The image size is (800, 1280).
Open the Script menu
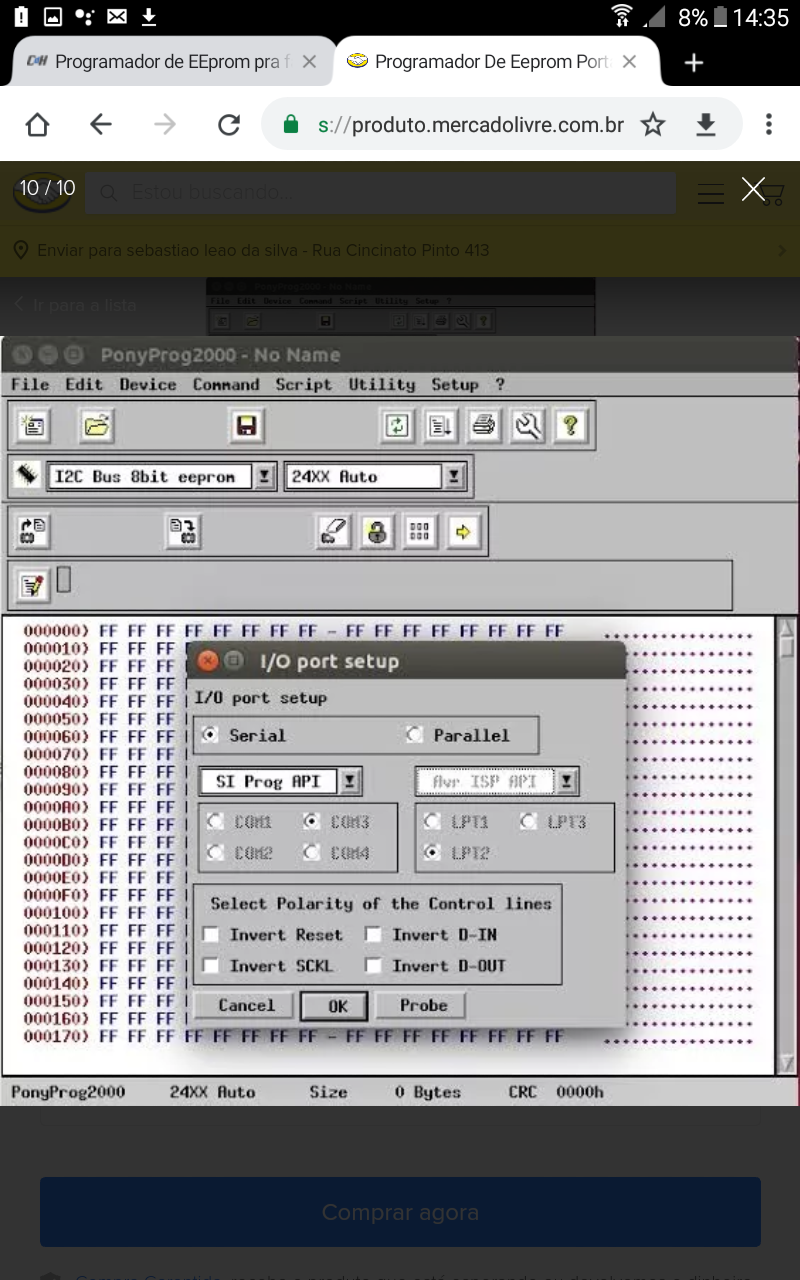point(303,385)
